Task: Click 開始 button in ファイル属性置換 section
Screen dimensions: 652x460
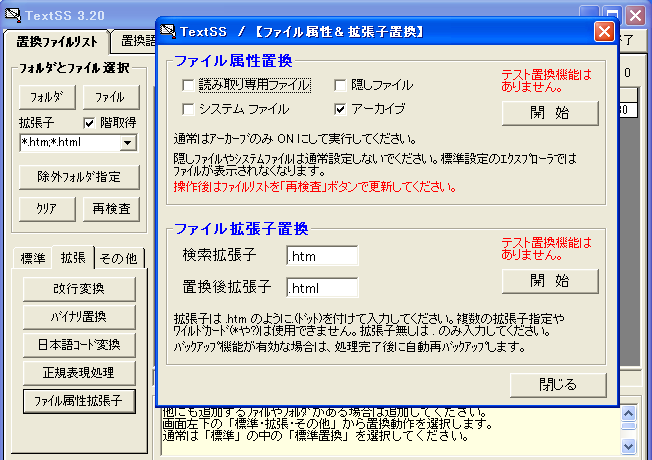Action: (x=550, y=113)
